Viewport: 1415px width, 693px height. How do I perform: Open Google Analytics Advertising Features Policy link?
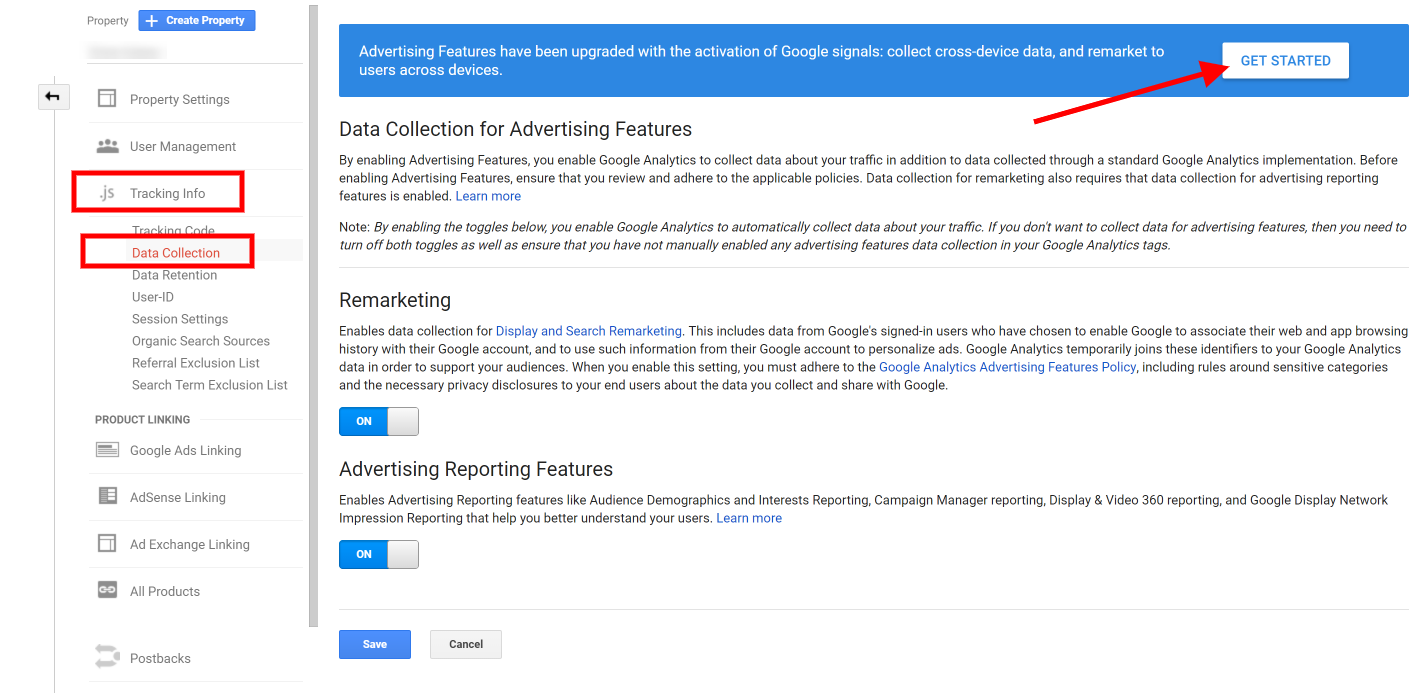coord(1007,367)
